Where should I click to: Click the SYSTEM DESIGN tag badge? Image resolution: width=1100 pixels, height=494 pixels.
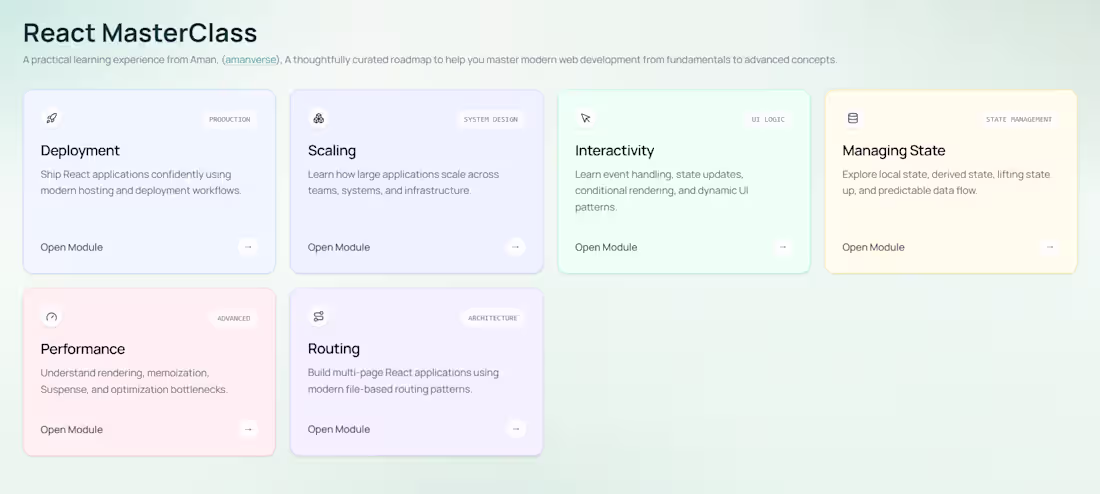[x=490, y=119]
